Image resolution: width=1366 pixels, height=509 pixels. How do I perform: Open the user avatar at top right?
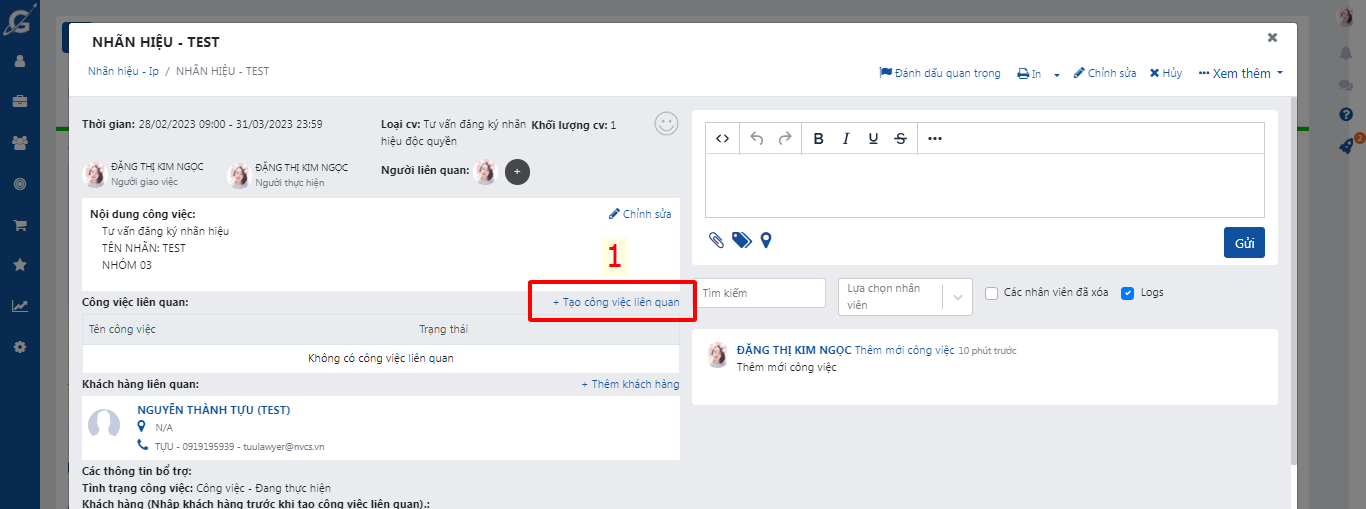[1346, 17]
